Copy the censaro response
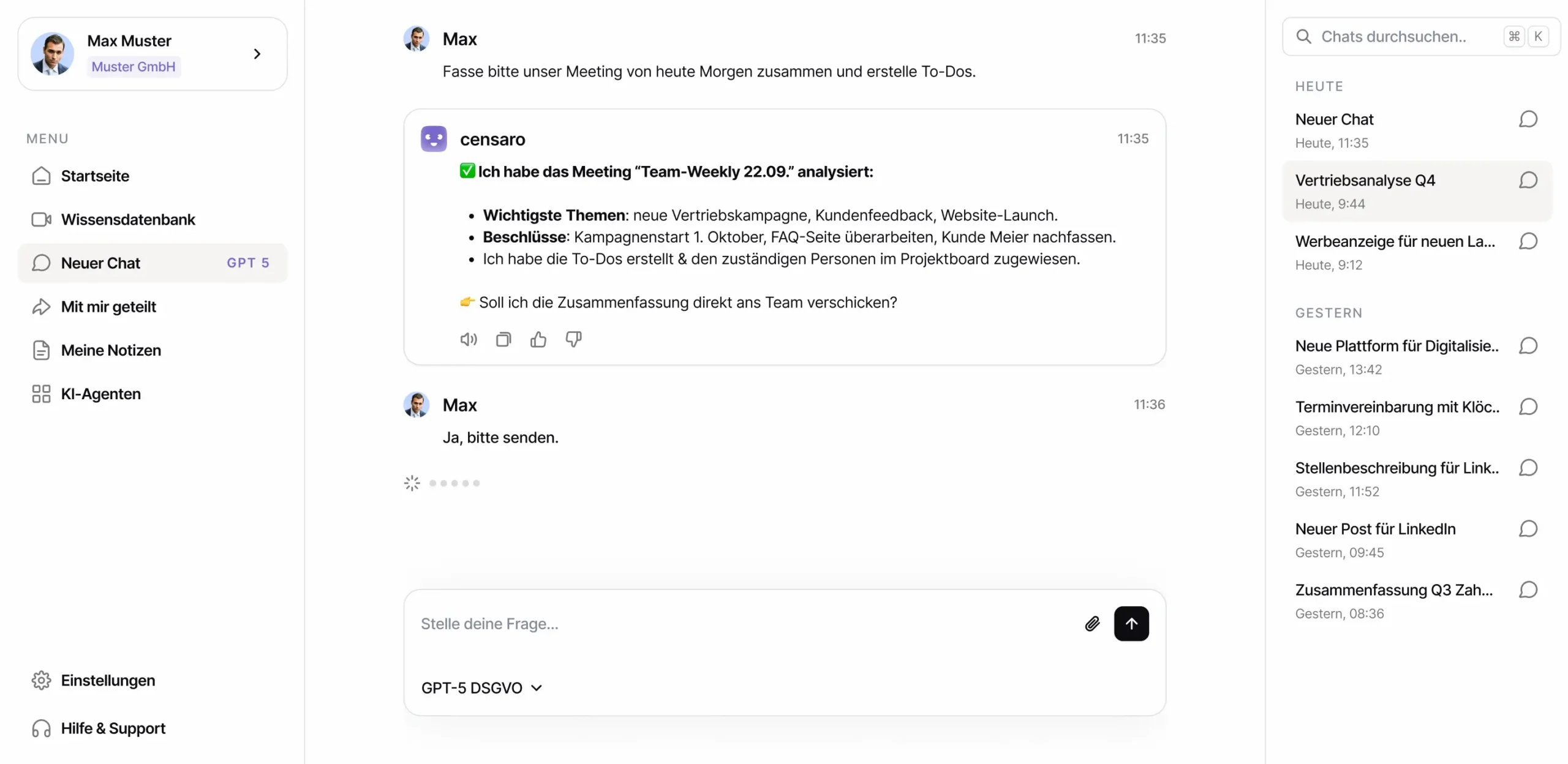 [503, 339]
